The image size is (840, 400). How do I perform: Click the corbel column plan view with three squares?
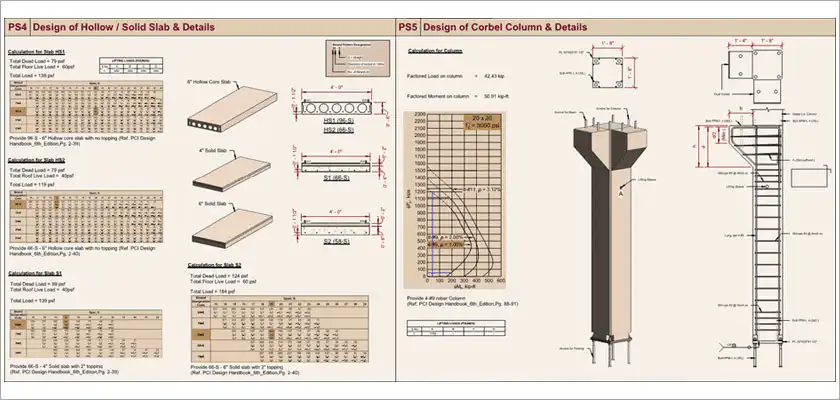[755, 76]
